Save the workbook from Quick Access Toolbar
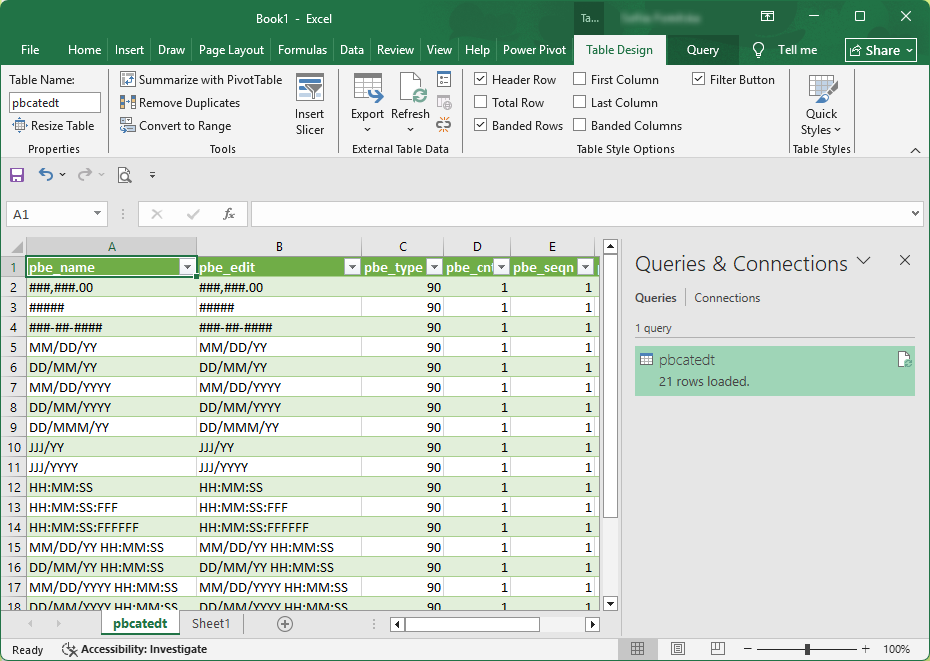 [17, 174]
